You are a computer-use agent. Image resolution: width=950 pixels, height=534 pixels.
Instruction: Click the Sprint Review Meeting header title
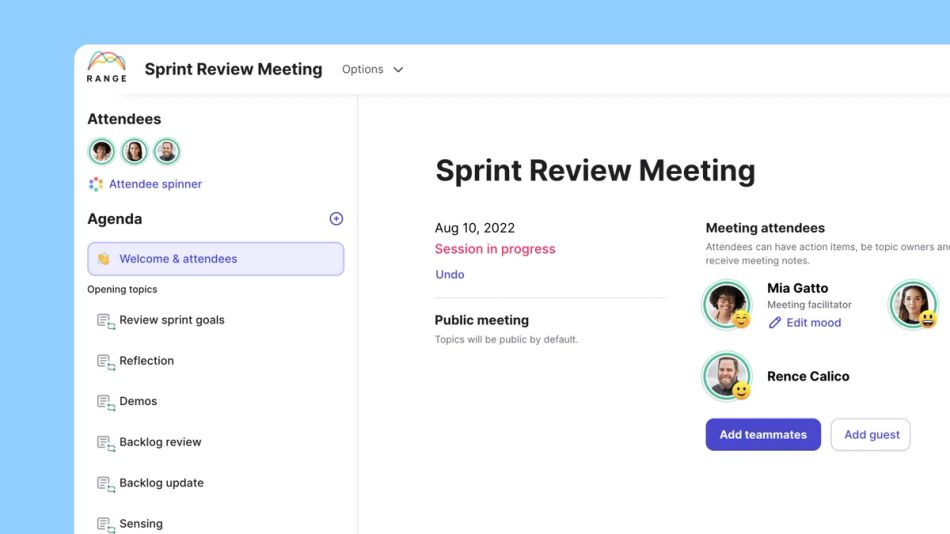[233, 69]
